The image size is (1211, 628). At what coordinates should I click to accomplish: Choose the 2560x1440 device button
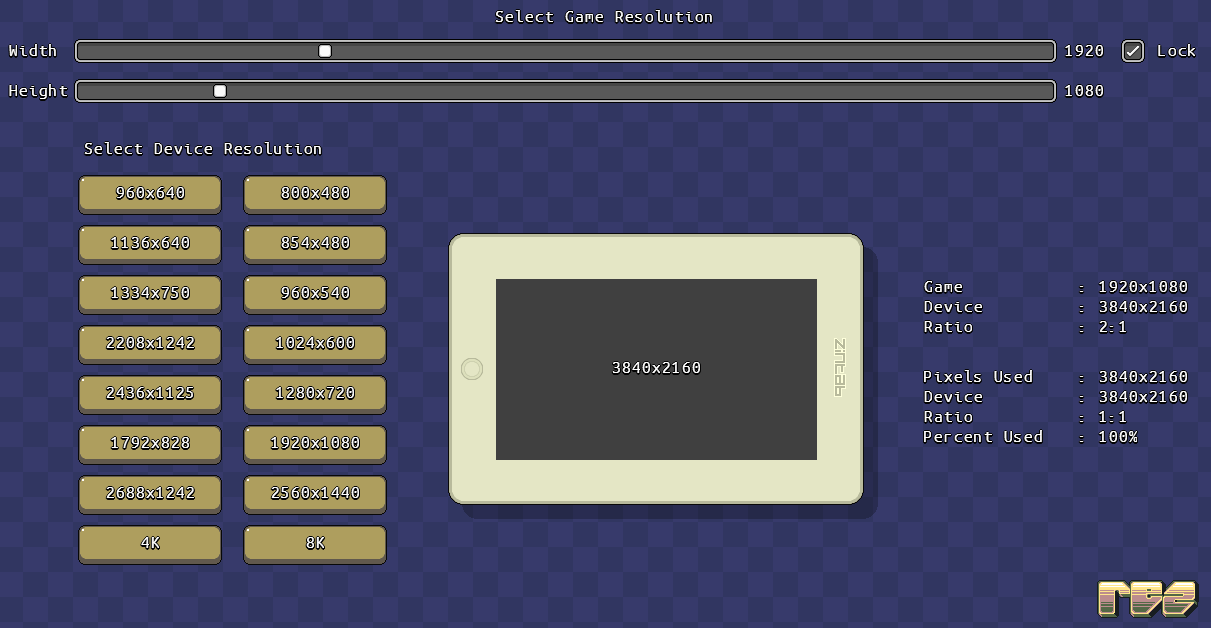315,494
